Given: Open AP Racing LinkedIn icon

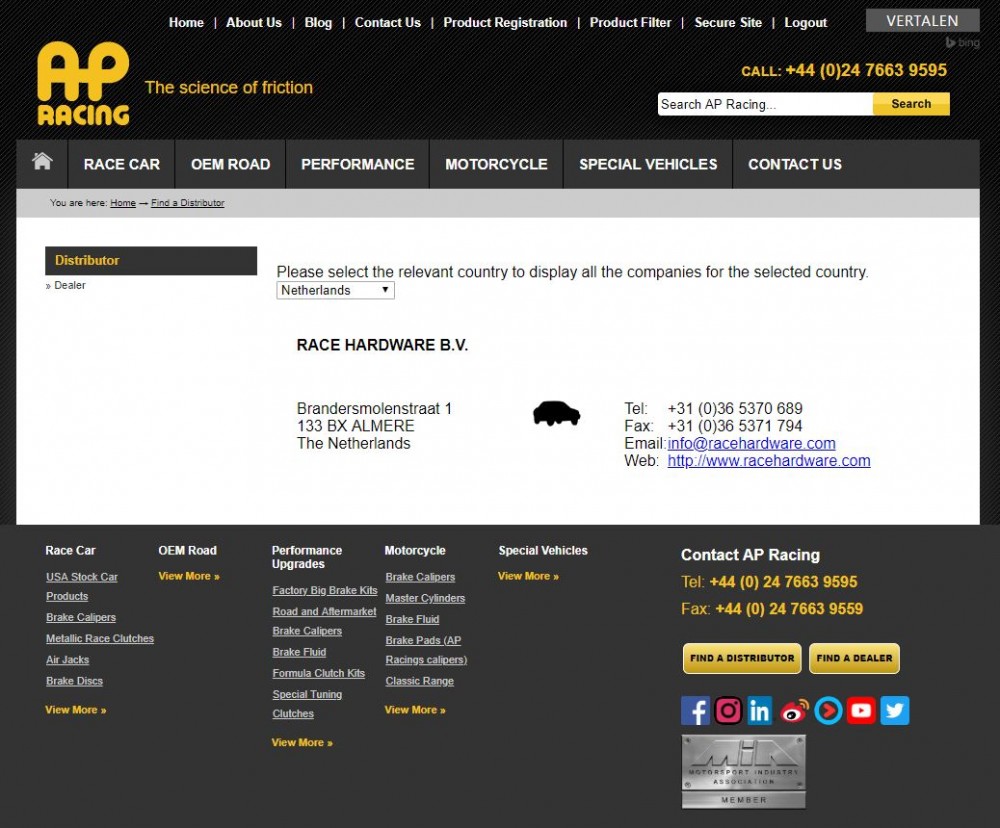Looking at the screenshot, I should click(x=759, y=711).
